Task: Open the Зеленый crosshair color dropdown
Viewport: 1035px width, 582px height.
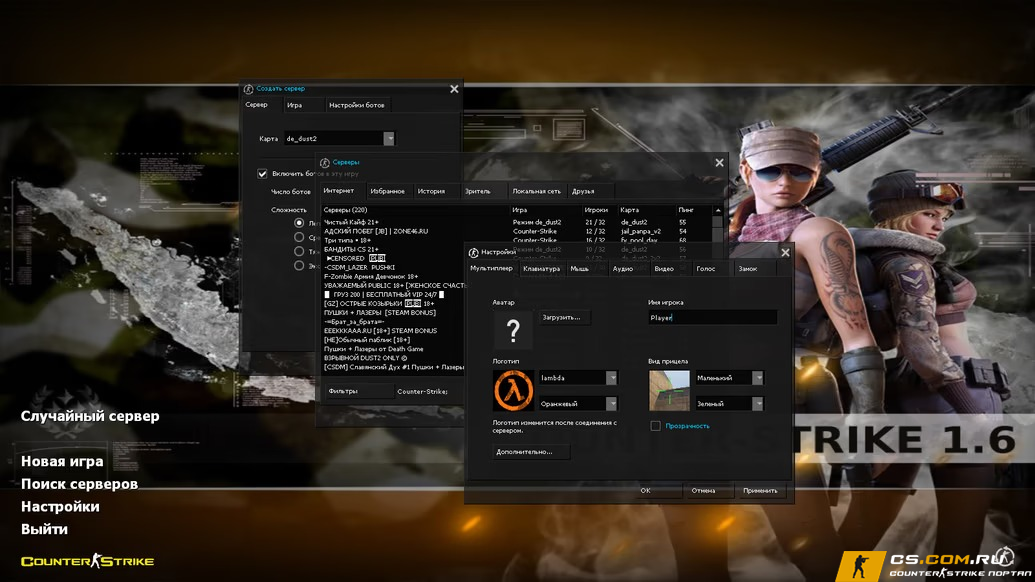Action: [x=757, y=404]
